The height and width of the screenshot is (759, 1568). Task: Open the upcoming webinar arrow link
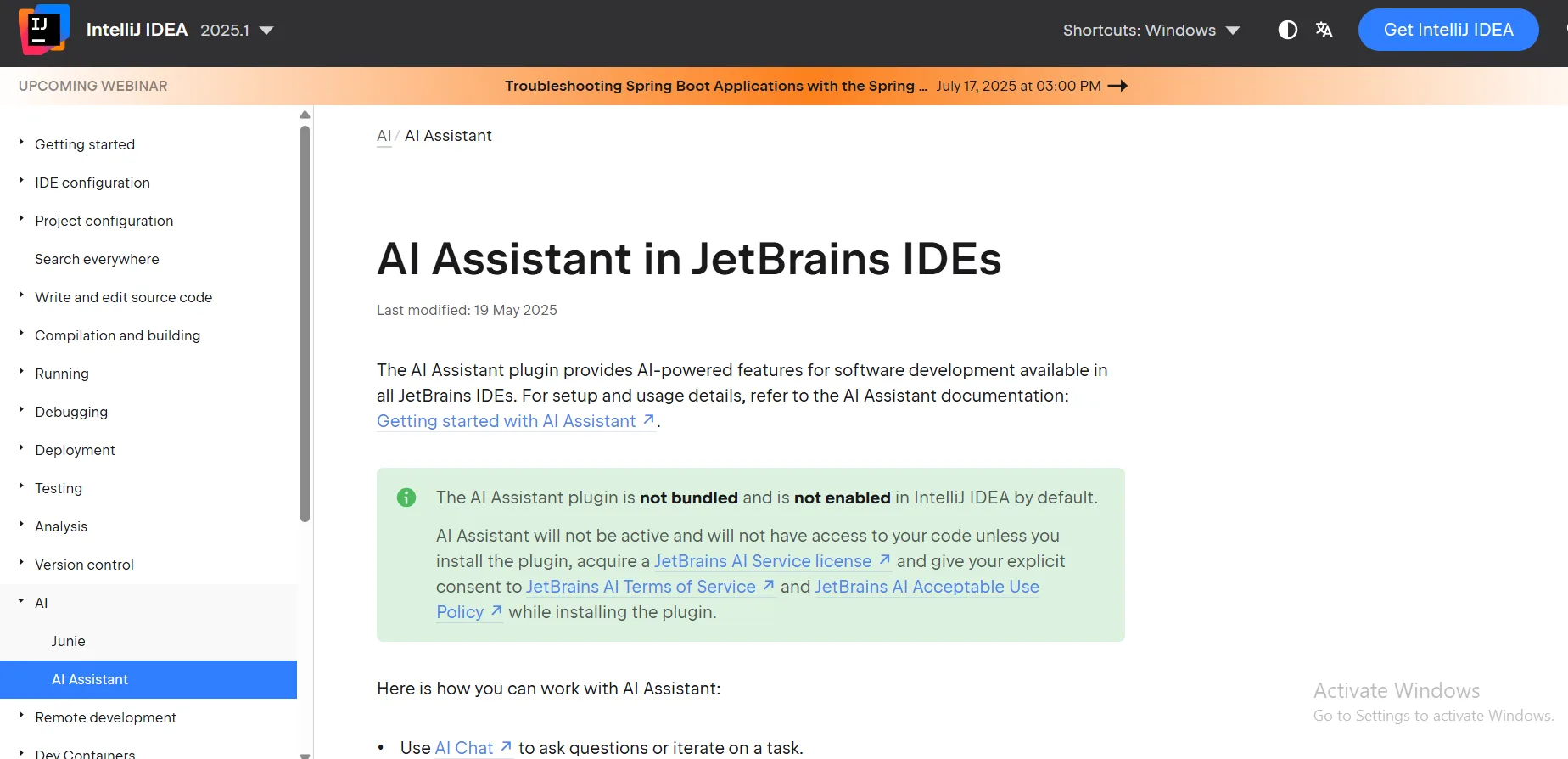1117,86
